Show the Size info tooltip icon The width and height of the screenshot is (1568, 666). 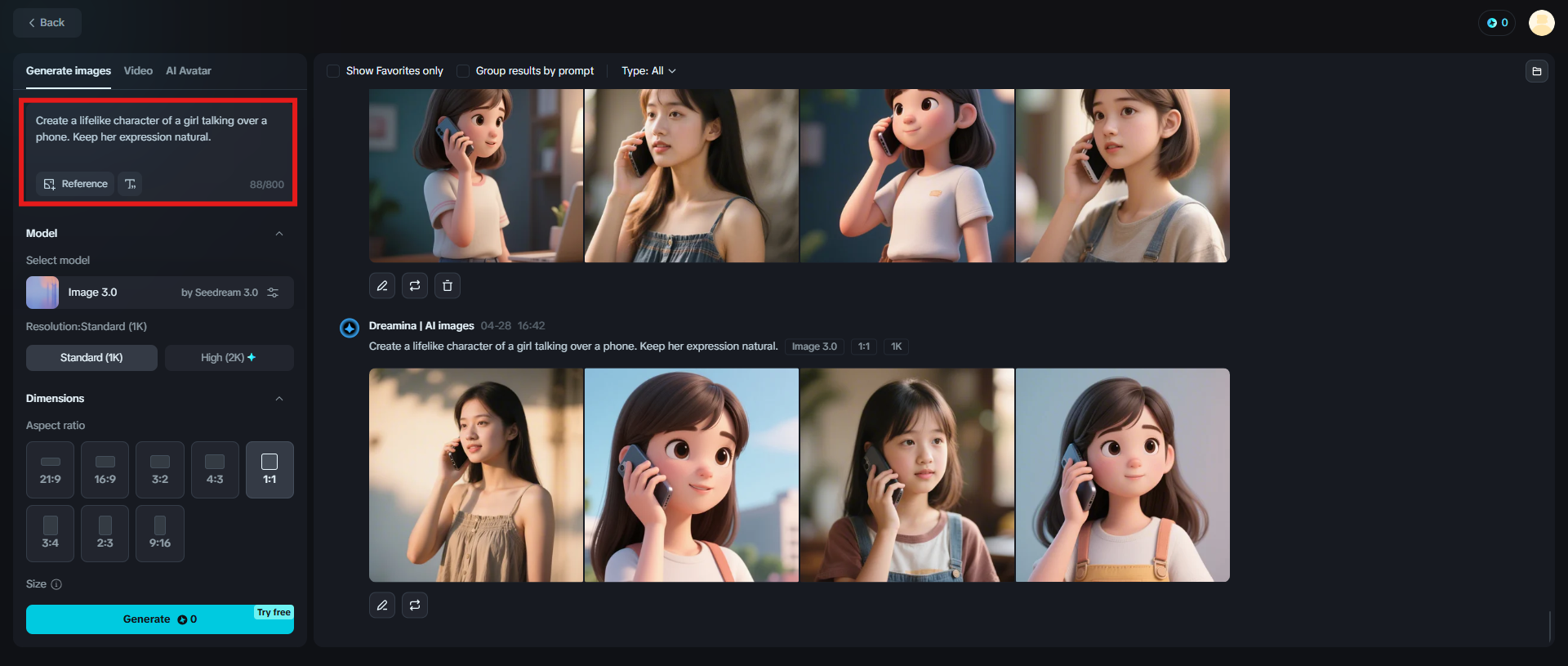click(56, 584)
